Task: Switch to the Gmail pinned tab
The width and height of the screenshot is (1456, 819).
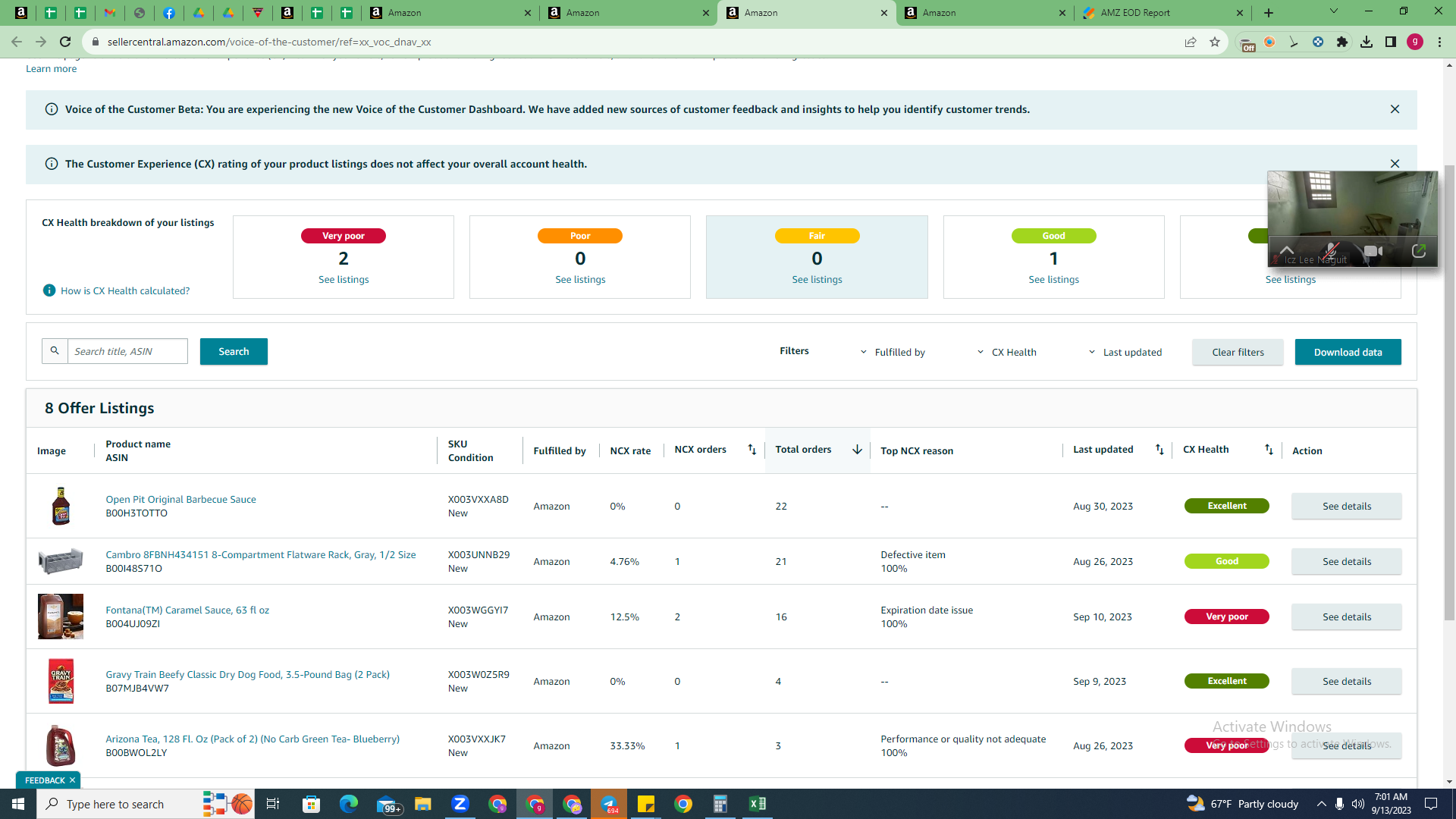Action: pos(110,13)
